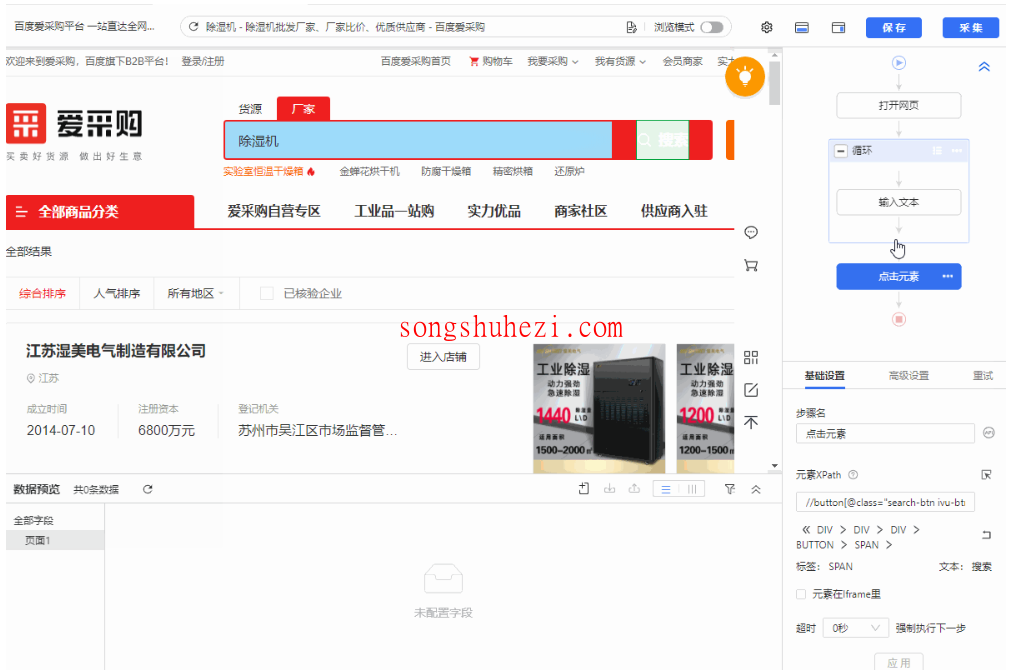The height and width of the screenshot is (670, 1021).
Task: Click the icon beside the step name field
Action: click(988, 432)
